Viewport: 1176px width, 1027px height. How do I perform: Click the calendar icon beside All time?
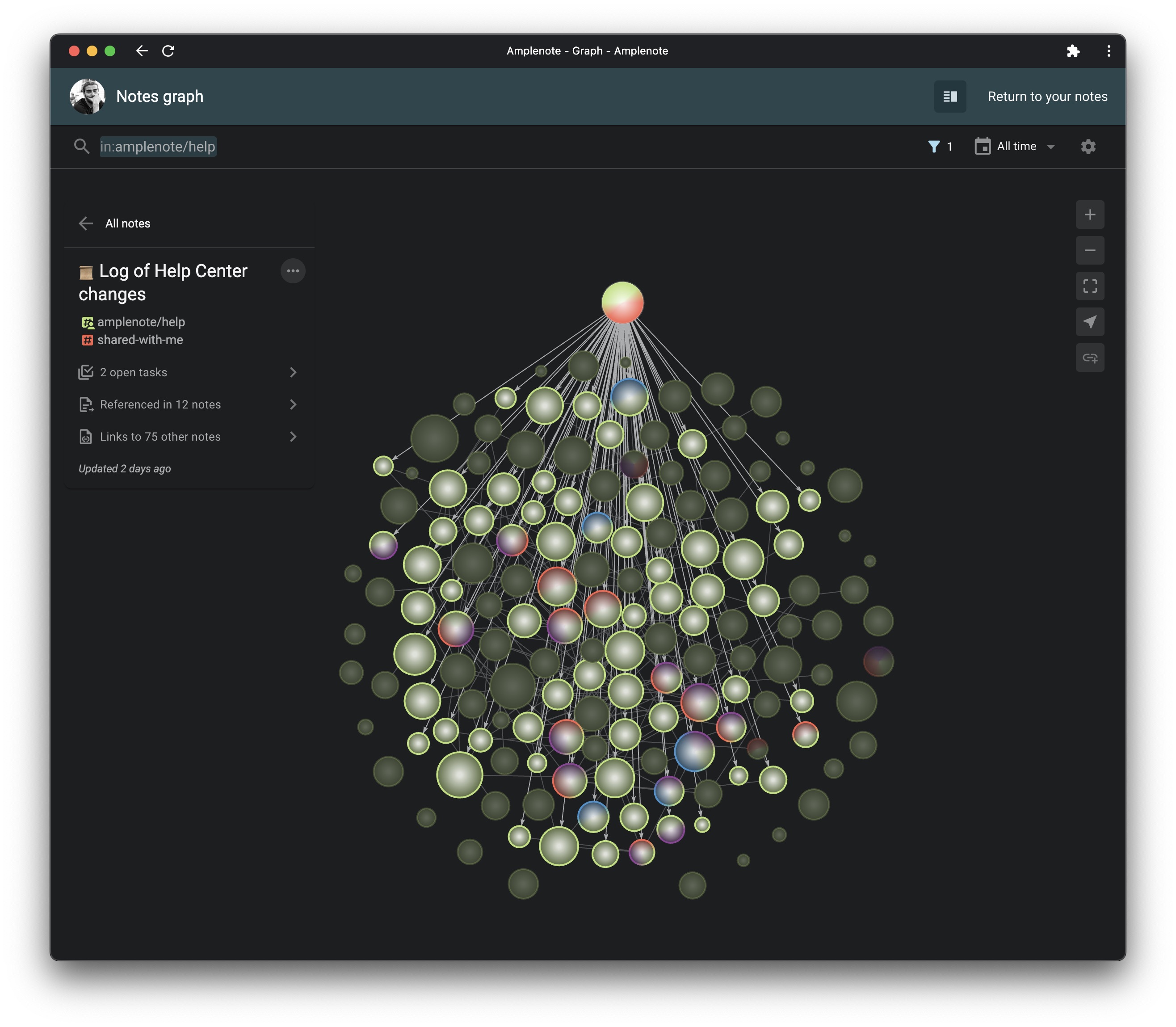click(983, 146)
